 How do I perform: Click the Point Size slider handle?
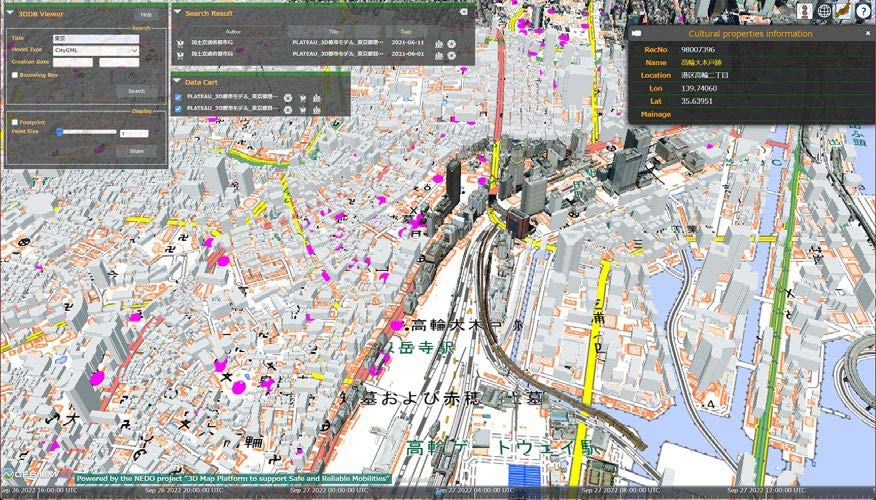point(59,132)
